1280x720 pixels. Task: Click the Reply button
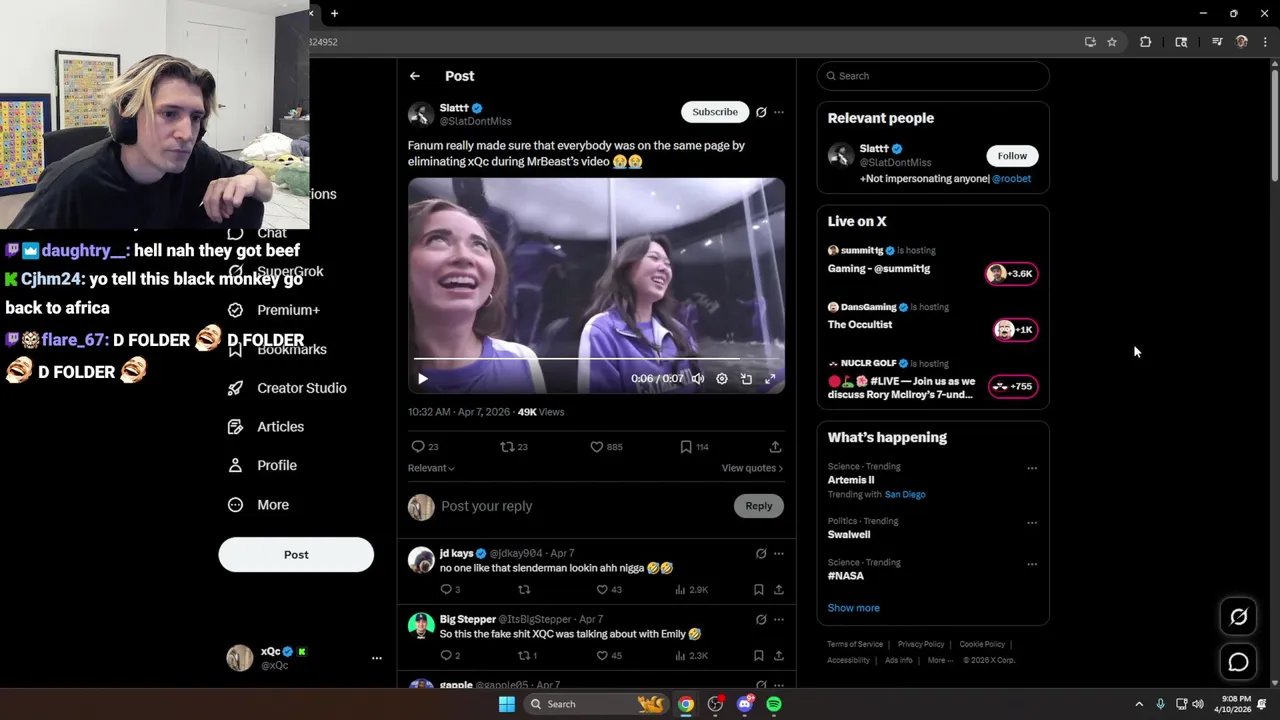(x=759, y=506)
